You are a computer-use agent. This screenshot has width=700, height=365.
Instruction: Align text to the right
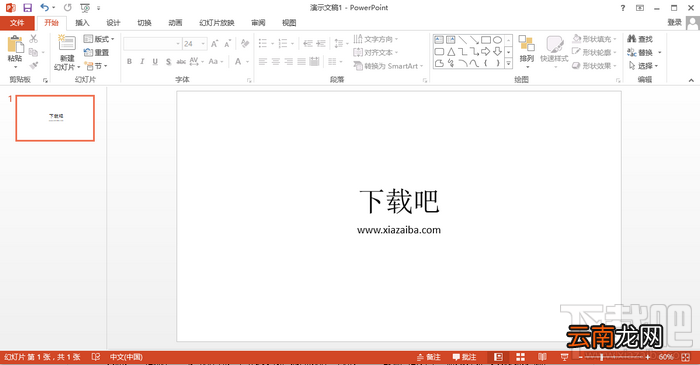[x=289, y=62]
